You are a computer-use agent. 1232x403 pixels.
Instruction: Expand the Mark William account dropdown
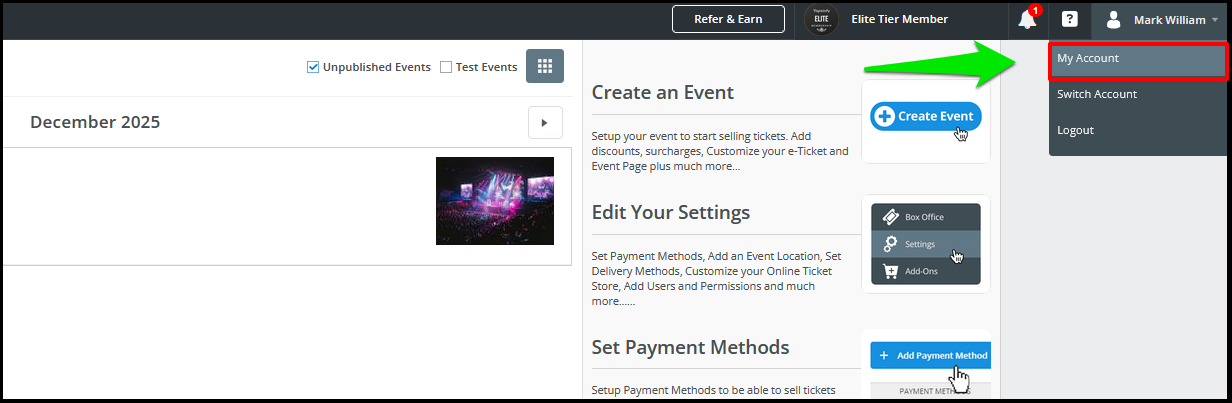(x=1161, y=19)
